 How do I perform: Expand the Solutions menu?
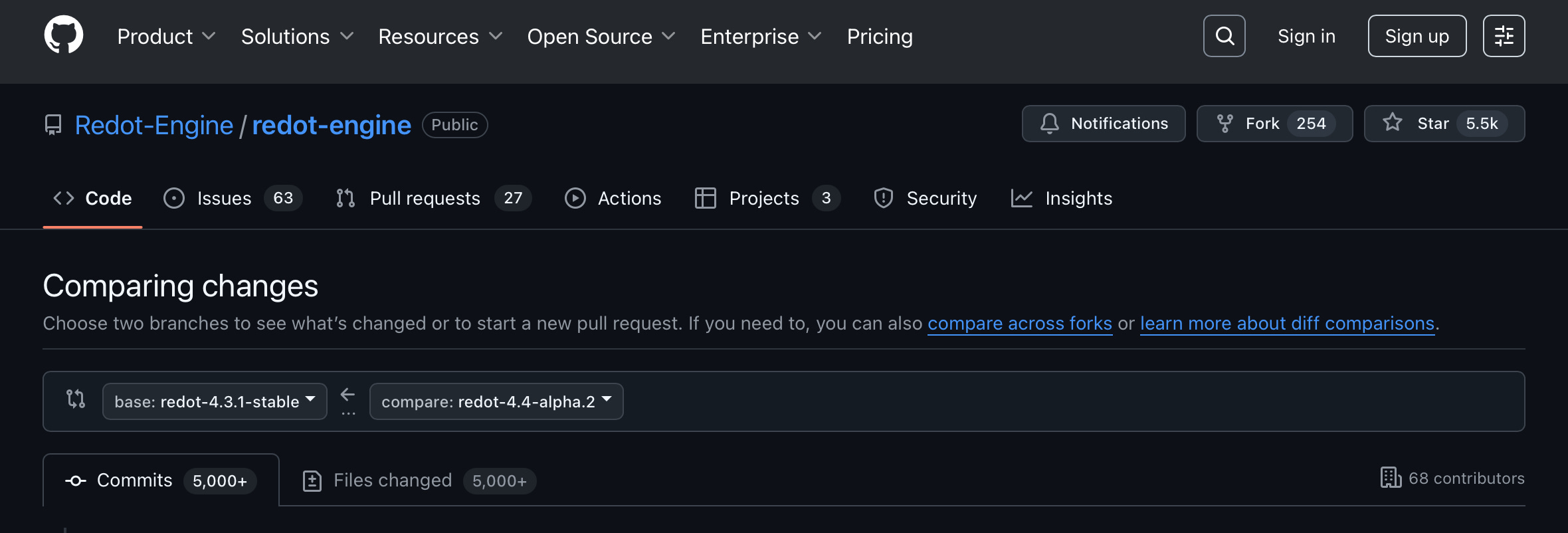(x=297, y=37)
